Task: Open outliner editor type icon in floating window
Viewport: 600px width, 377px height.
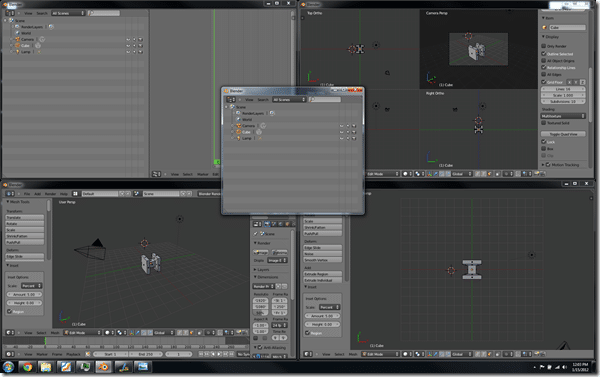Action: [x=231, y=100]
